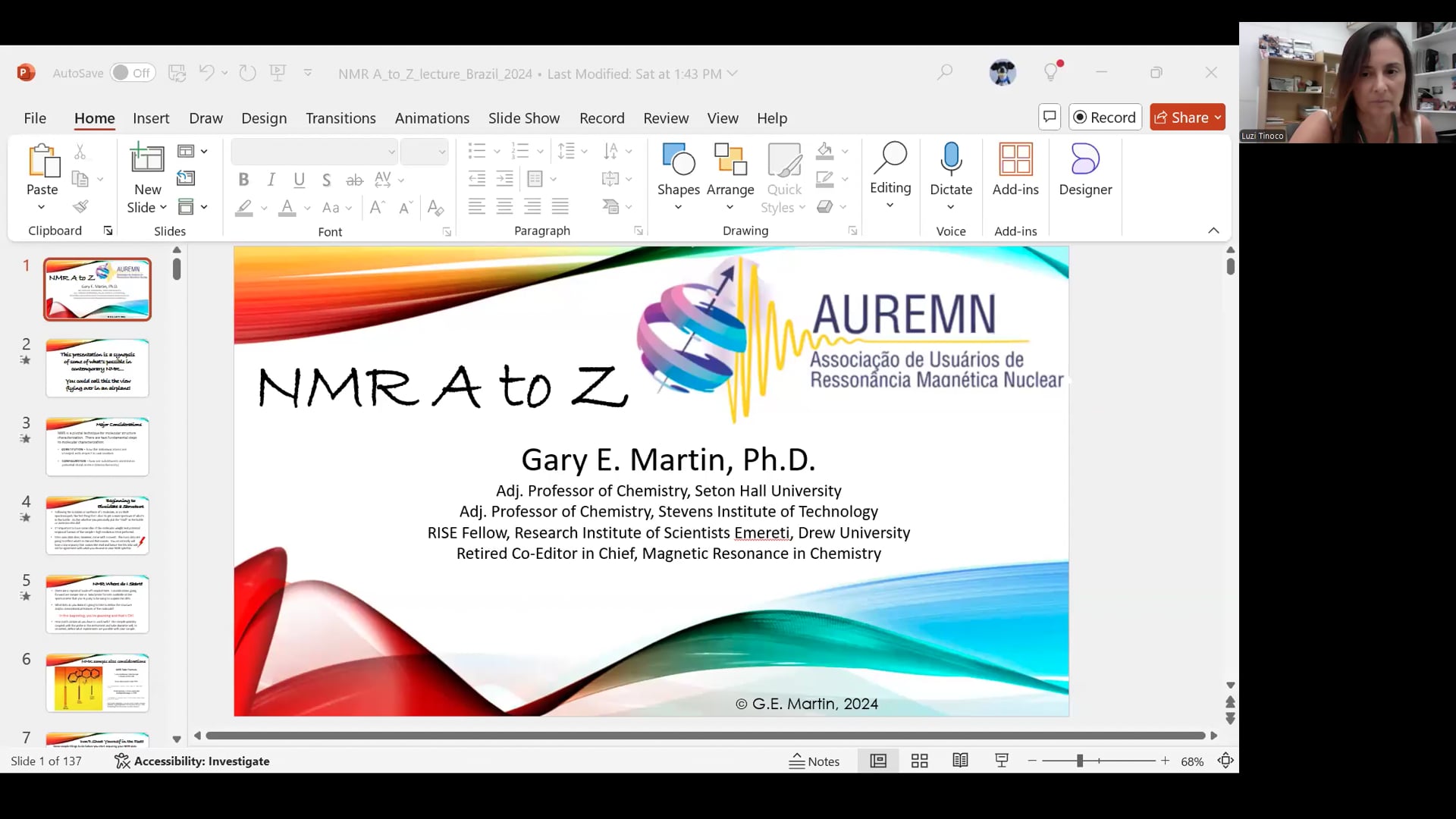
Task: Open the Change Case Aa dropdown
Action: [337, 208]
